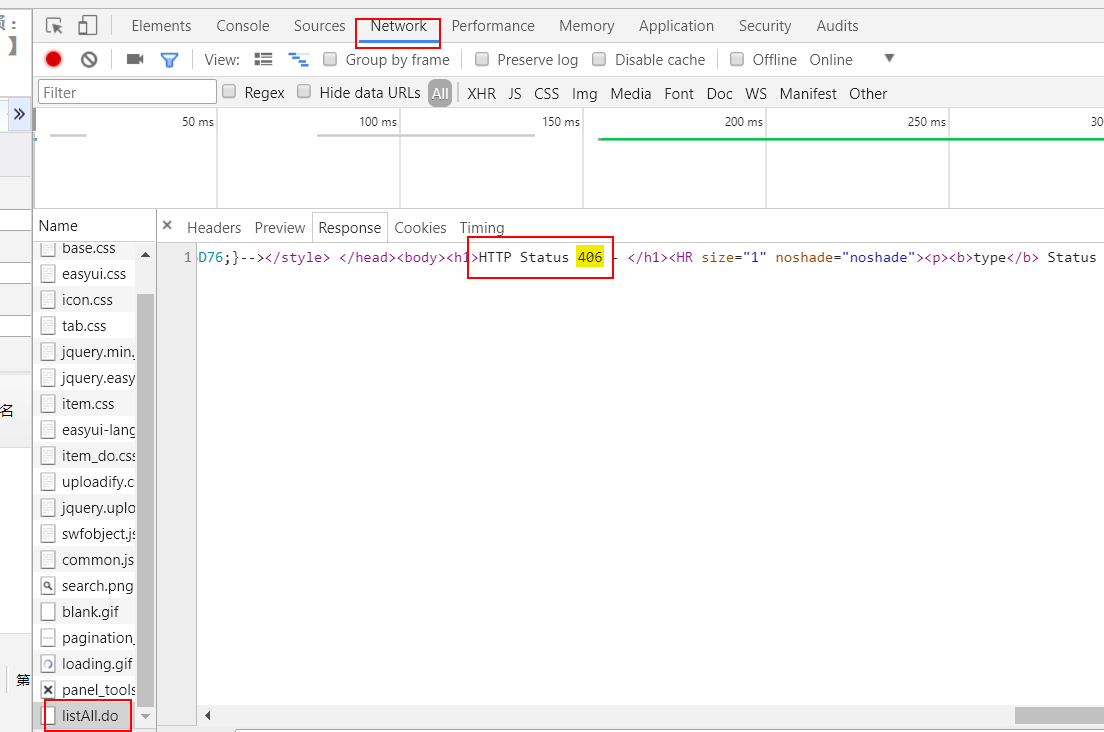This screenshot has width=1104, height=732.
Task: Select the loading.gif request
Action: (x=85, y=664)
